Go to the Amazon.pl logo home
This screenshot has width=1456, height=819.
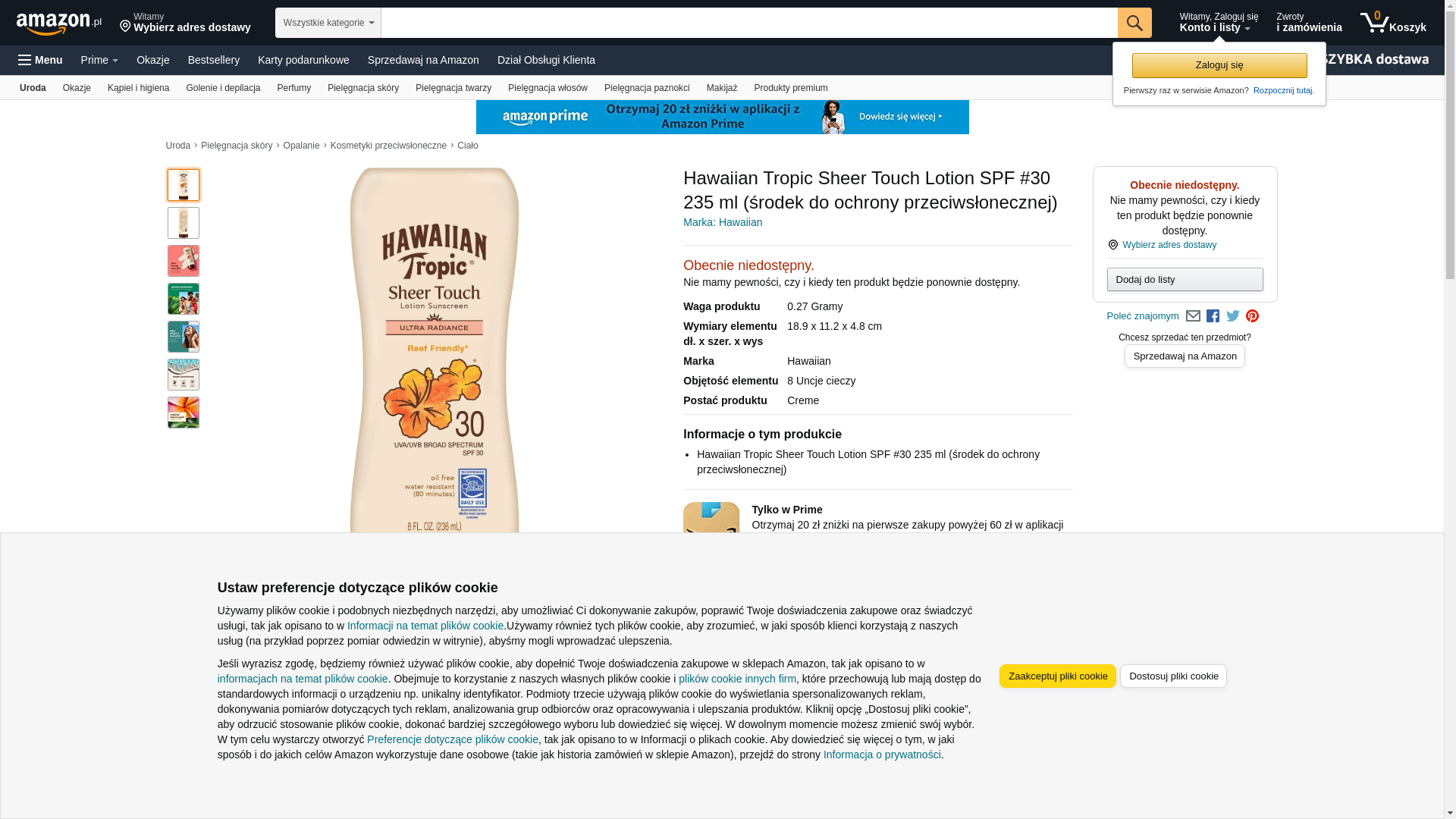pyautogui.click(x=59, y=24)
